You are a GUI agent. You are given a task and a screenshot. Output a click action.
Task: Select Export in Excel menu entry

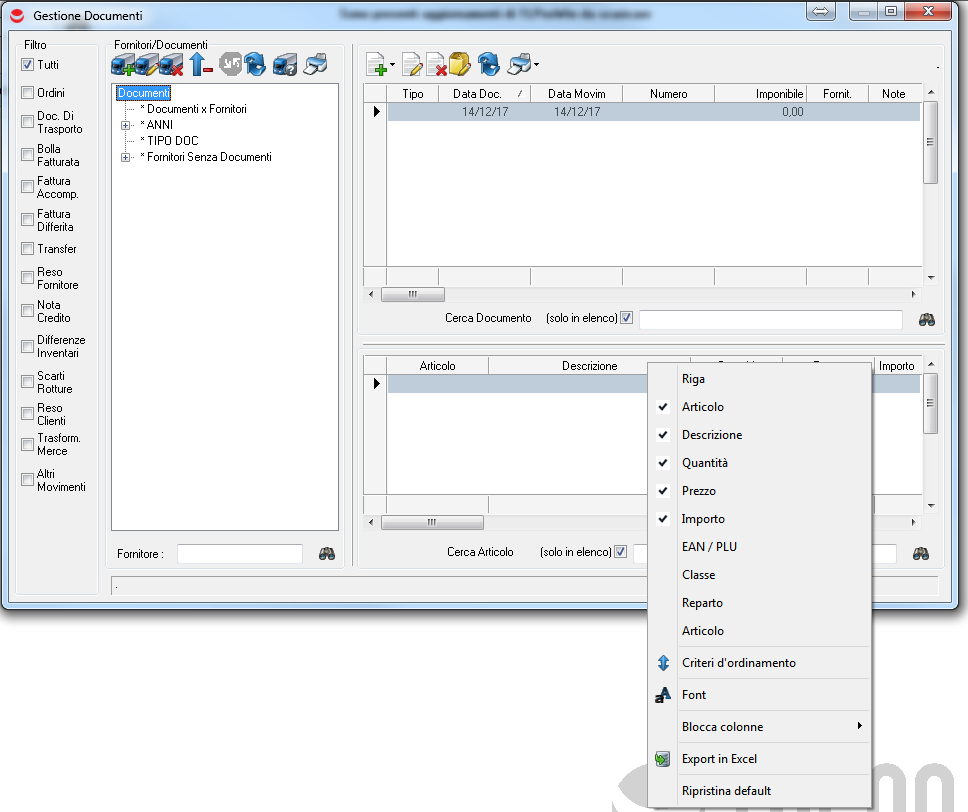[719, 759]
